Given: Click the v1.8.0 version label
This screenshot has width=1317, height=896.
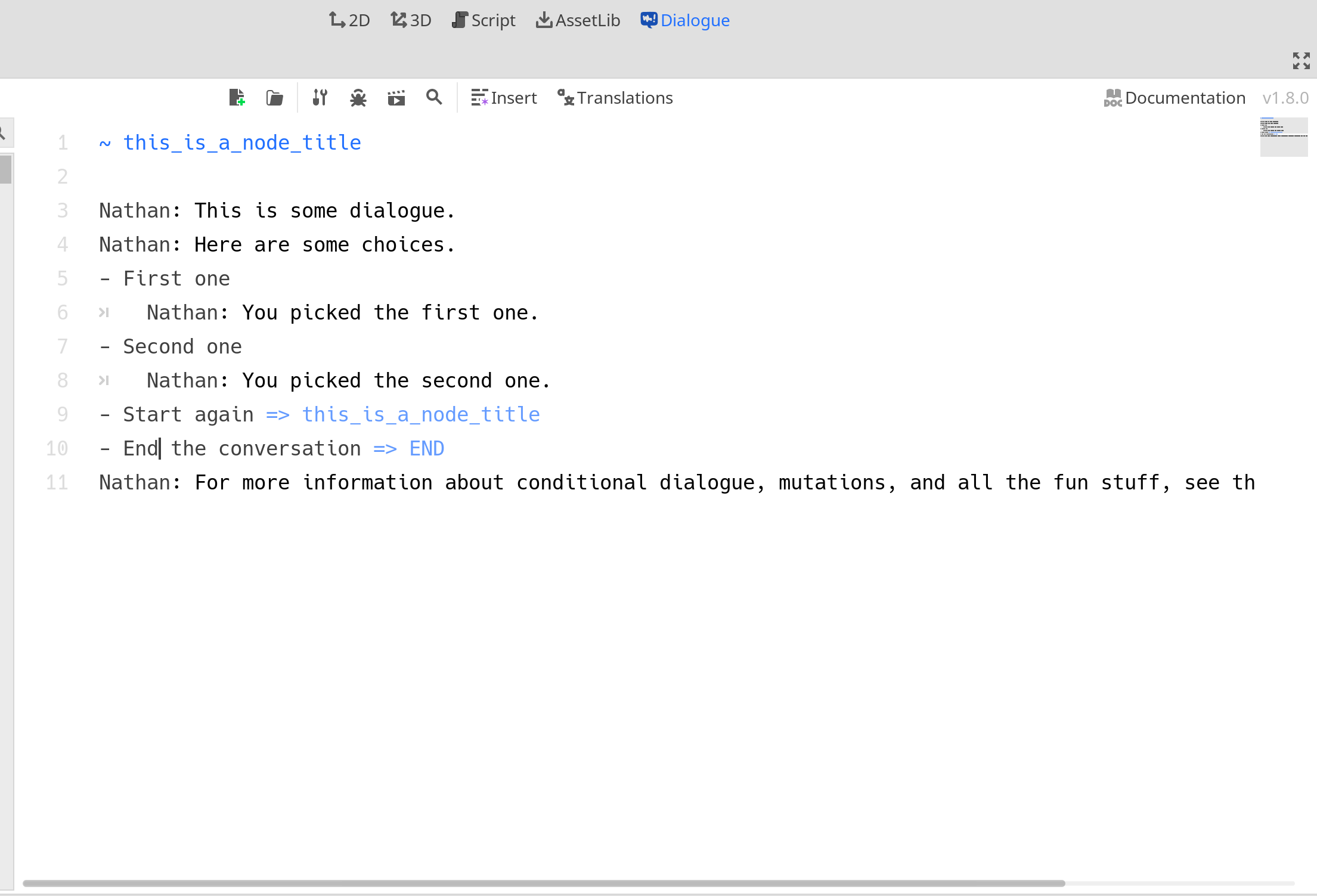Looking at the screenshot, I should pos(1285,98).
